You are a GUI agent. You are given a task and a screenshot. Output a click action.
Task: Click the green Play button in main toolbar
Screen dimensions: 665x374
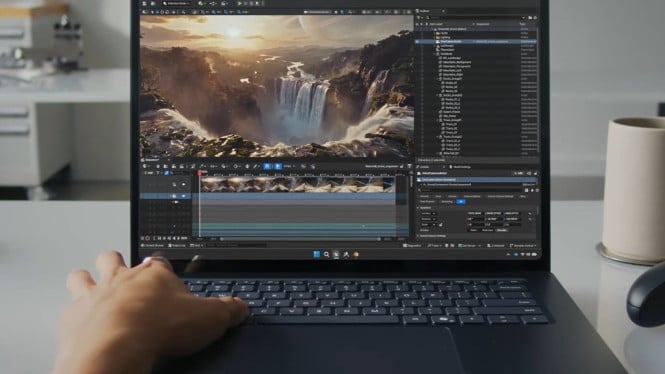(x=240, y=3)
